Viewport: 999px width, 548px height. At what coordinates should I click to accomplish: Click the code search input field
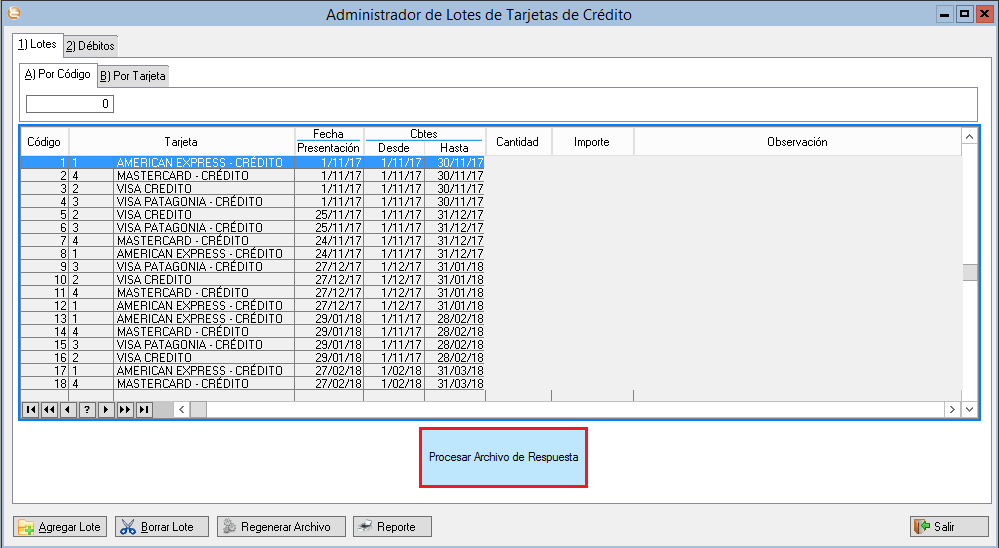[70, 104]
